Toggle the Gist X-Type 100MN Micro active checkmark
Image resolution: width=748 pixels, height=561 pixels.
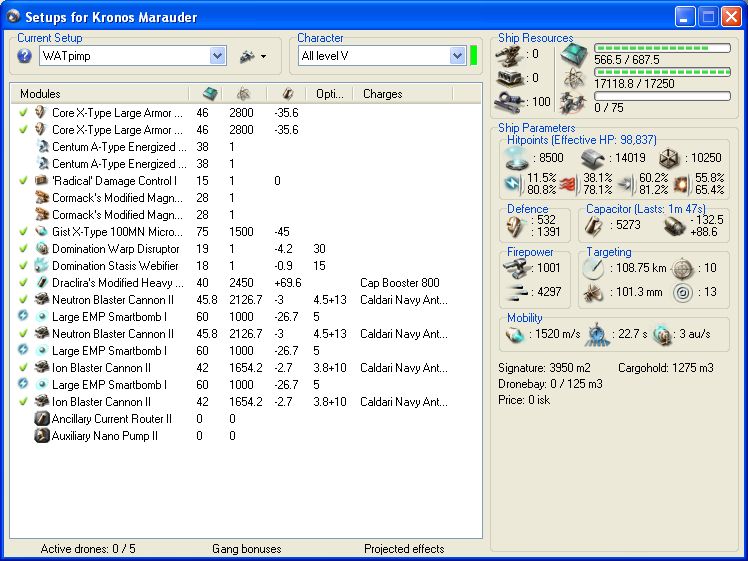[23, 232]
